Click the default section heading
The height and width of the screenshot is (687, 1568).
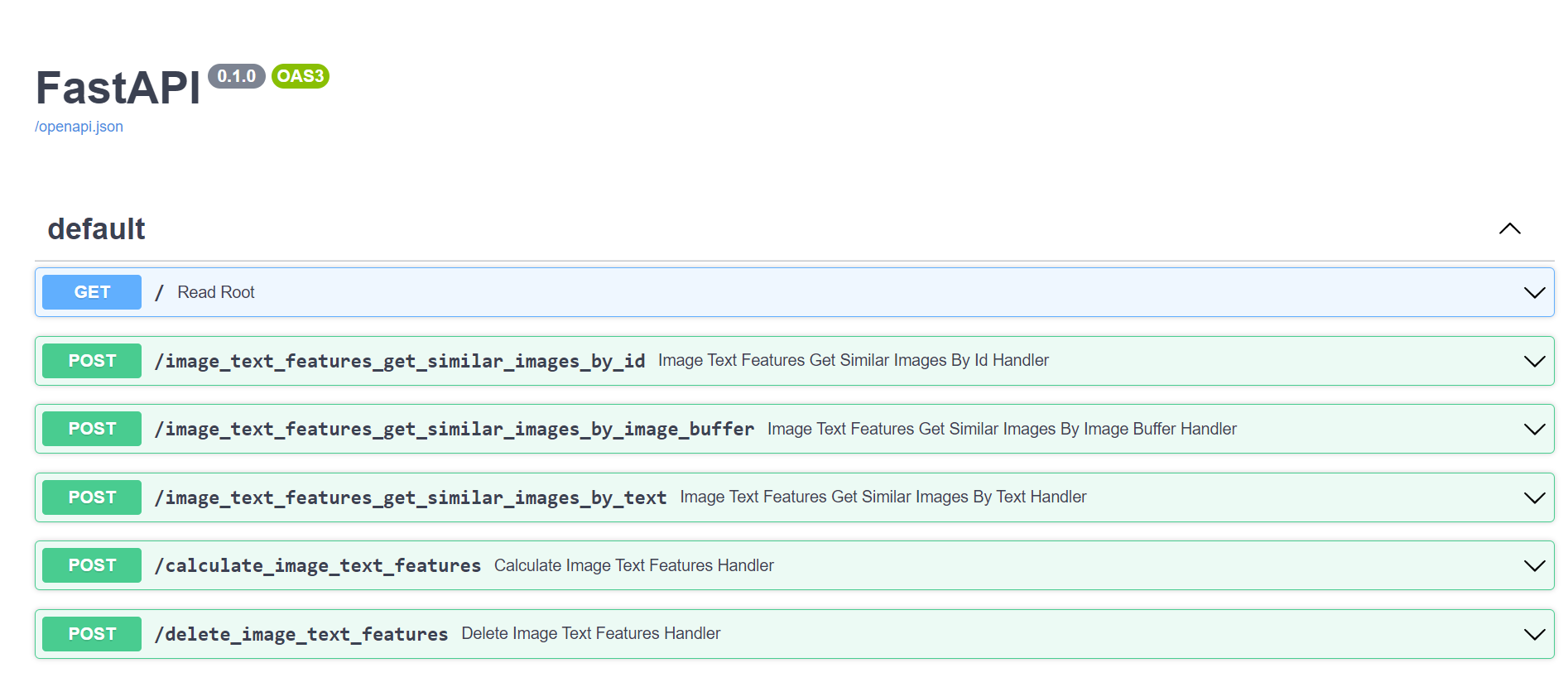[96, 229]
